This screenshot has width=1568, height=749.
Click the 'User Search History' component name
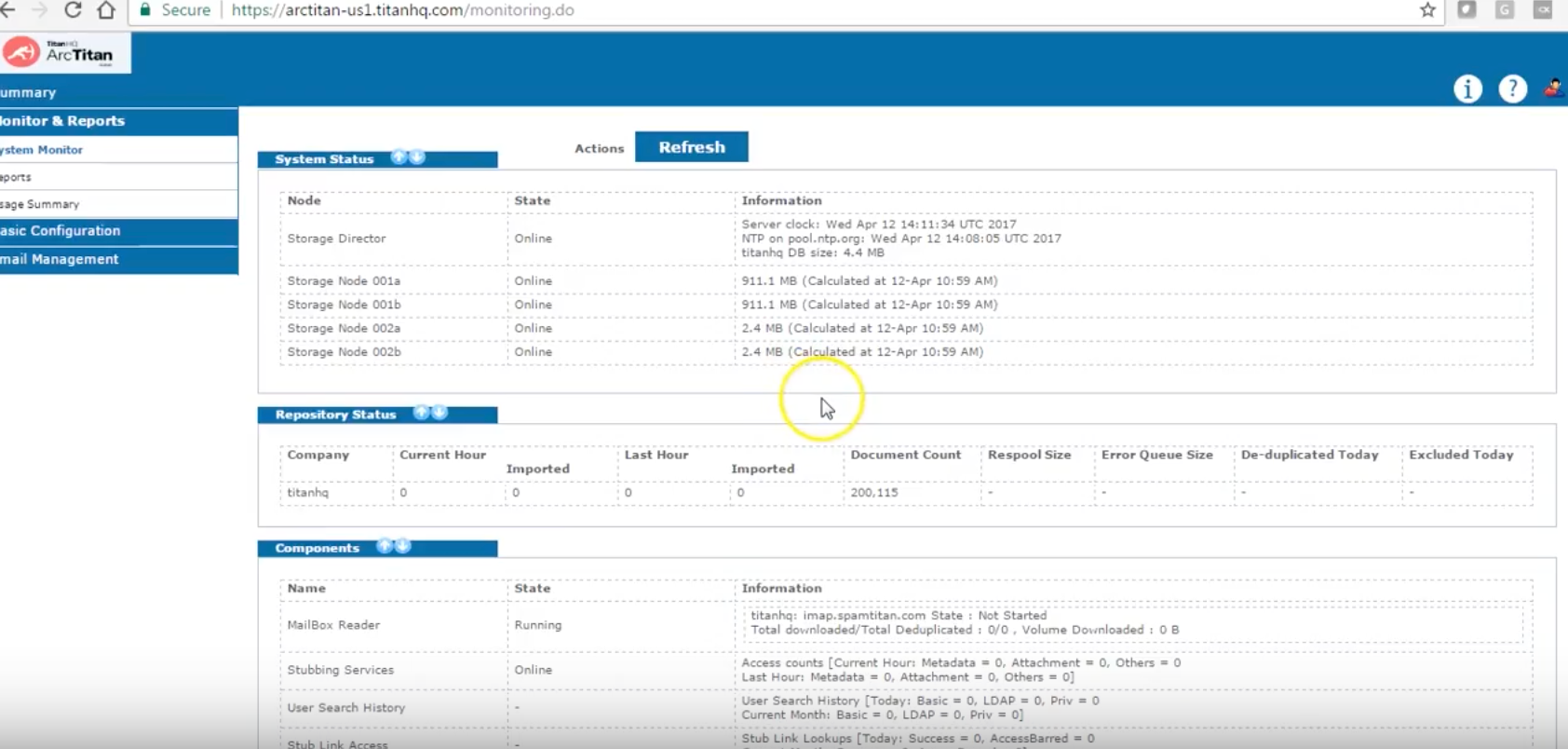[346, 708]
